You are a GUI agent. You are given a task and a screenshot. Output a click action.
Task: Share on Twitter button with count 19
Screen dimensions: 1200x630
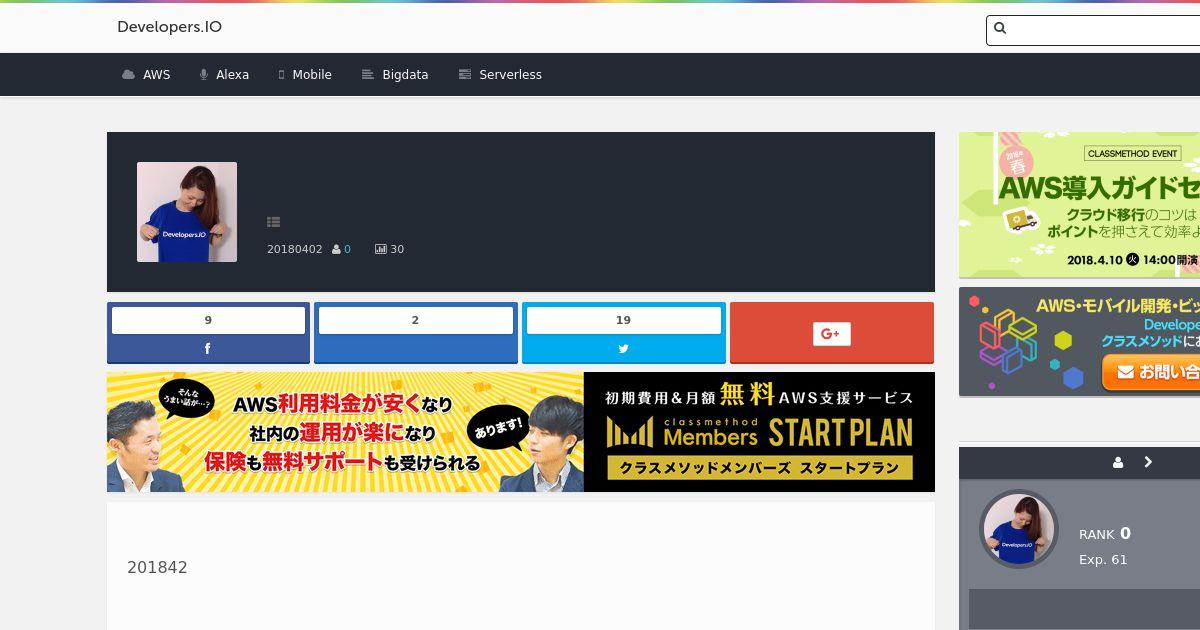pyautogui.click(x=623, y=333)
